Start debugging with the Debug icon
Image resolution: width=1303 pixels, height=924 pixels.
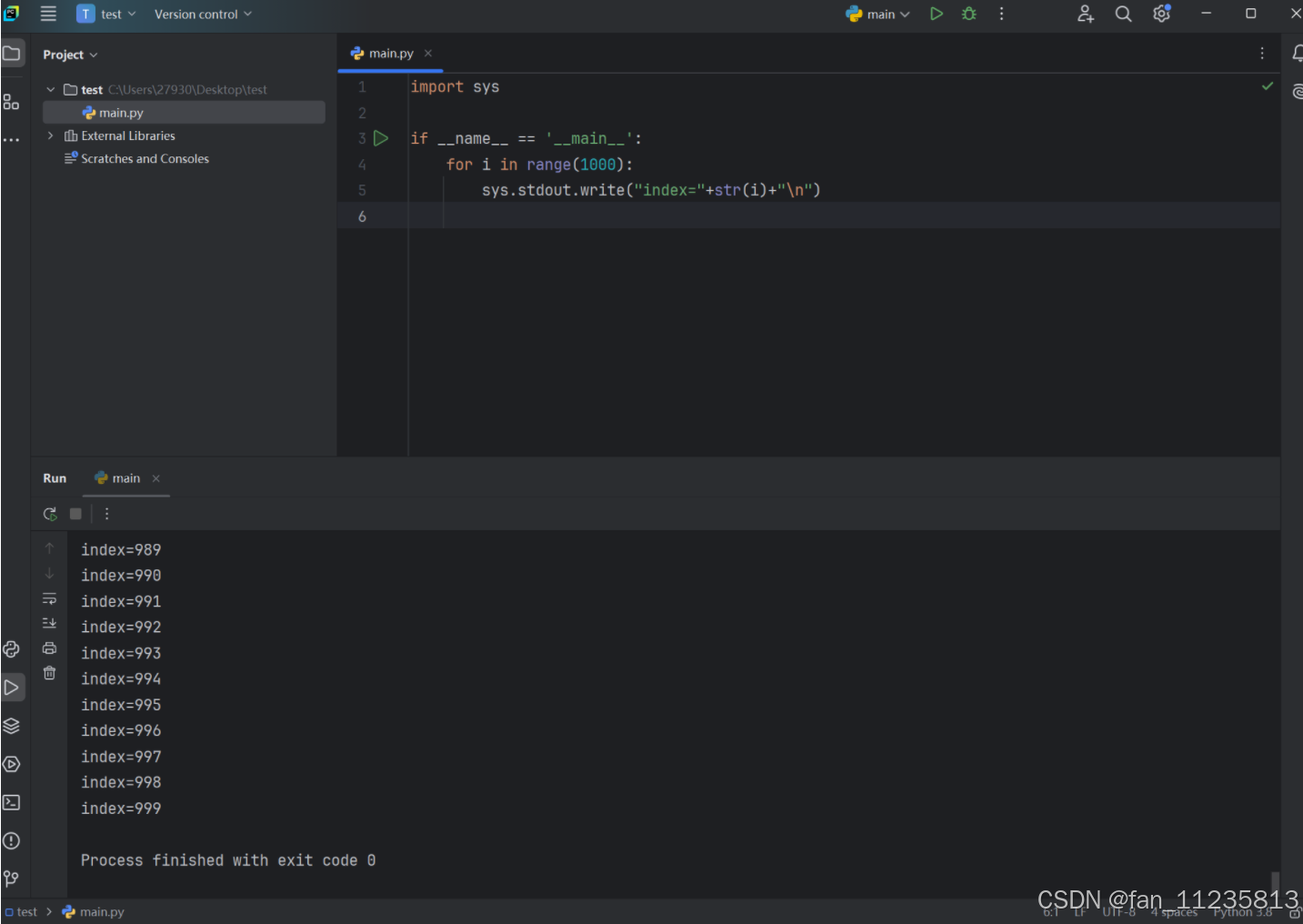[968, 14]
